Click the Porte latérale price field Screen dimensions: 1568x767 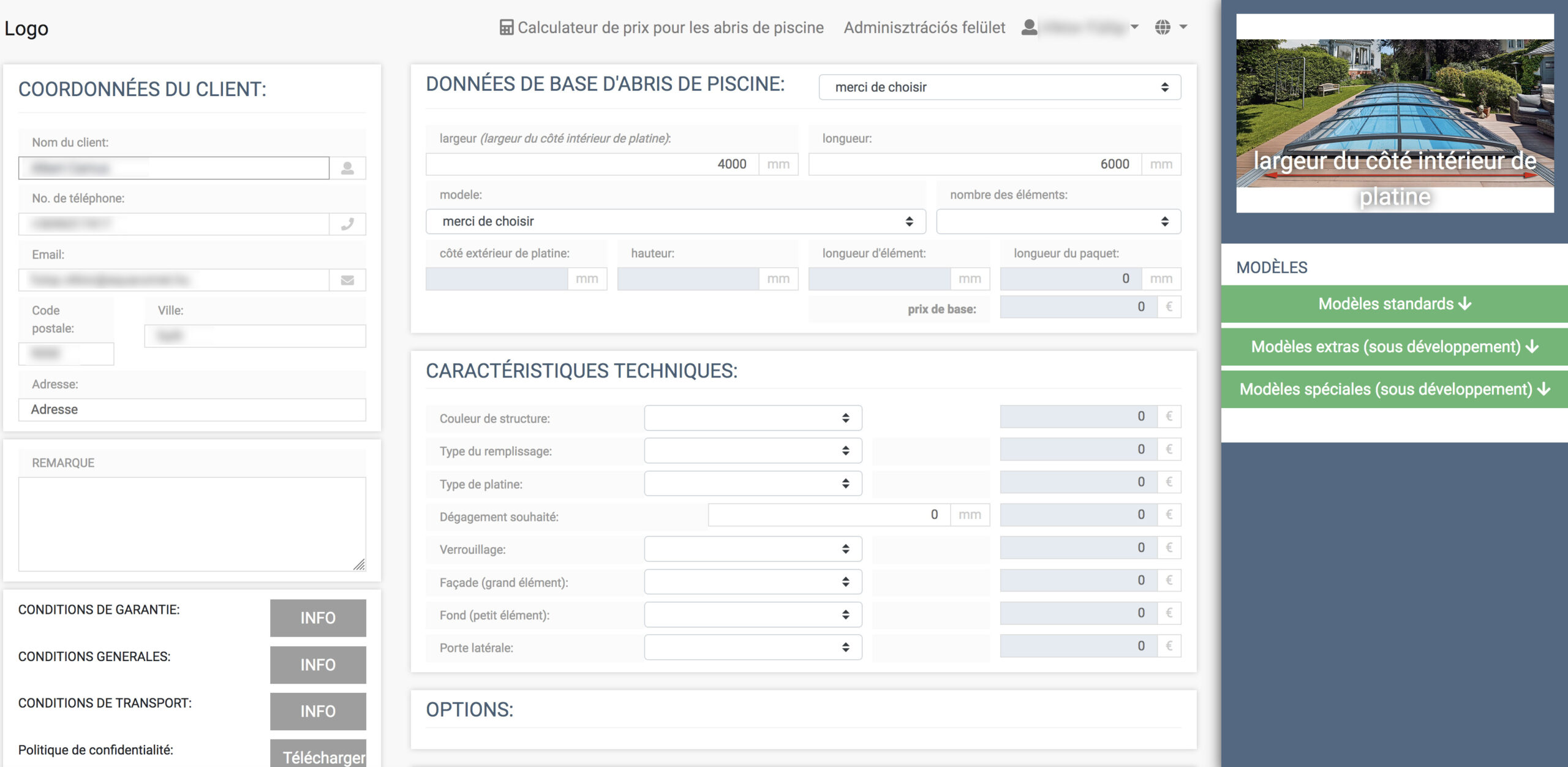(1079, 646)
